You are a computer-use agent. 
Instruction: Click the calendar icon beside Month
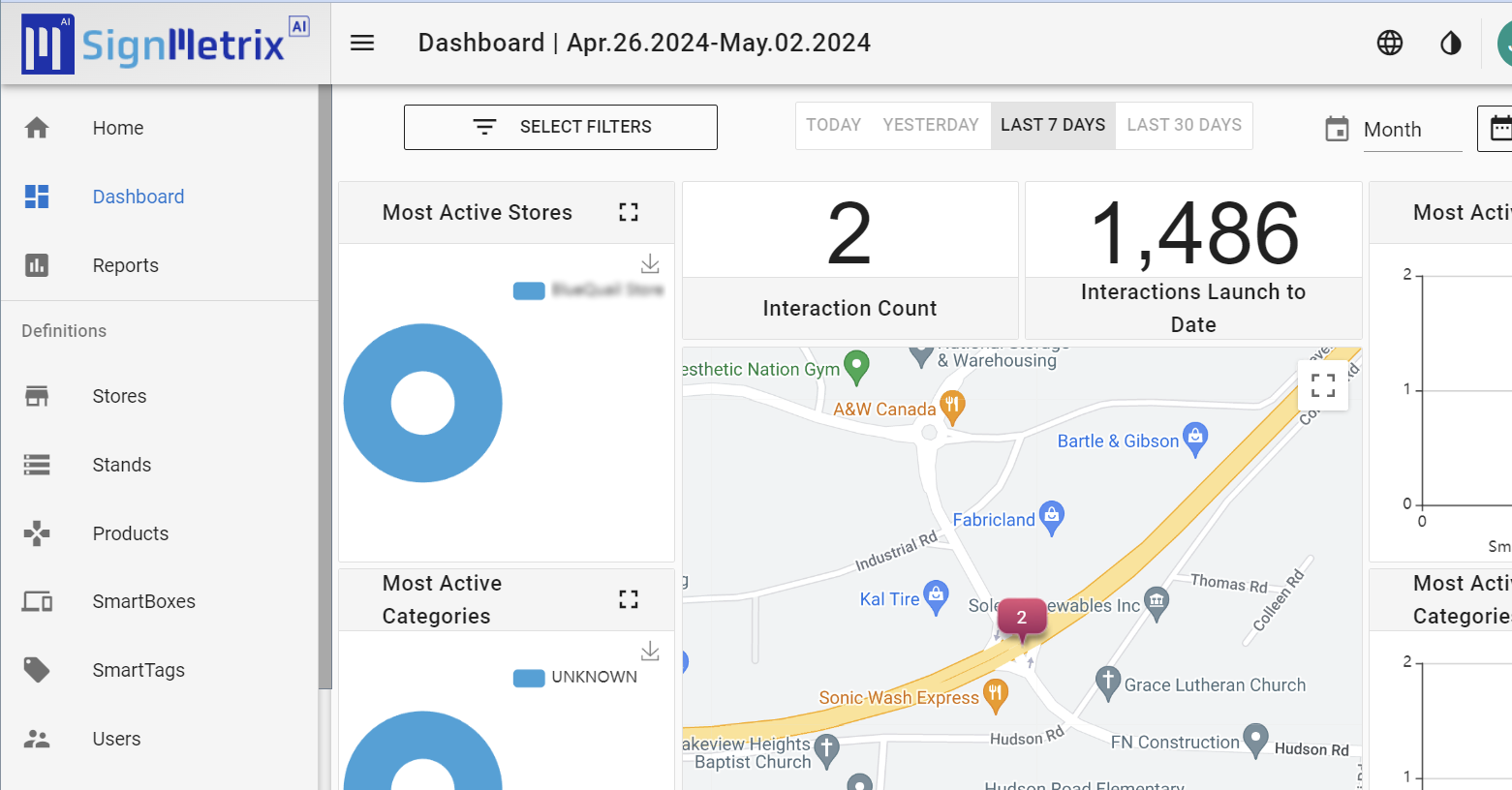coord(1337,129)
